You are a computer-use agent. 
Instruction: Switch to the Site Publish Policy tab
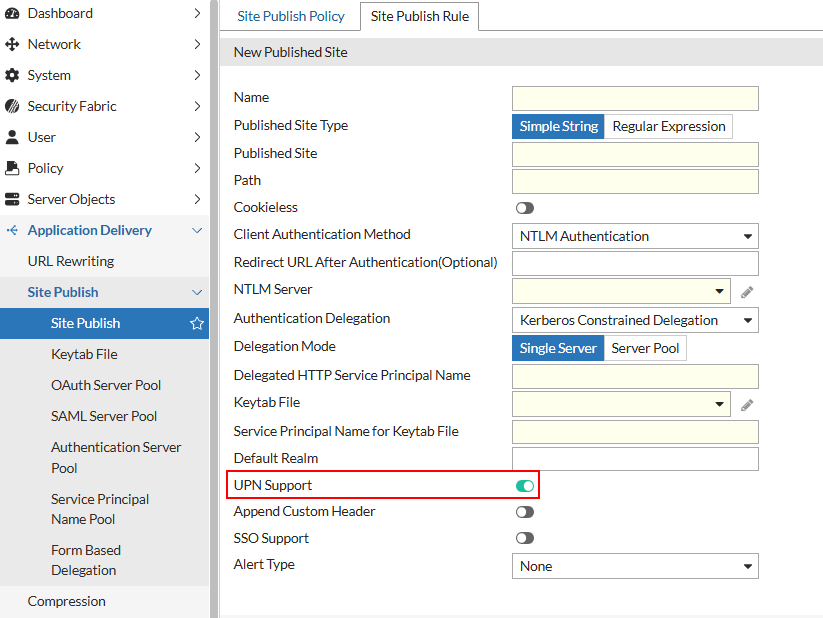click(290, 16)
